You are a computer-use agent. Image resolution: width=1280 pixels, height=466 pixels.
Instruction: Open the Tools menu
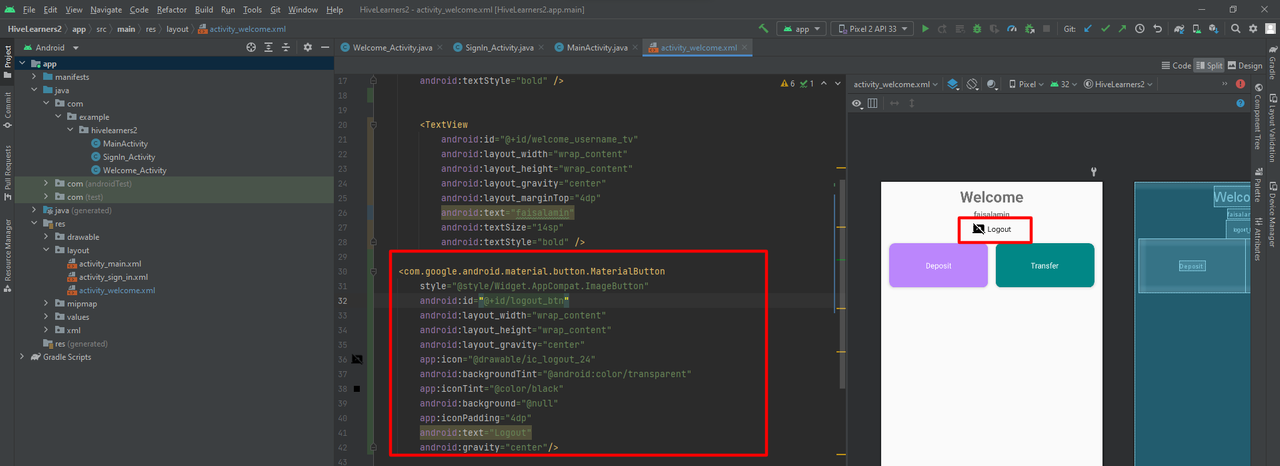tap(253, 9)
